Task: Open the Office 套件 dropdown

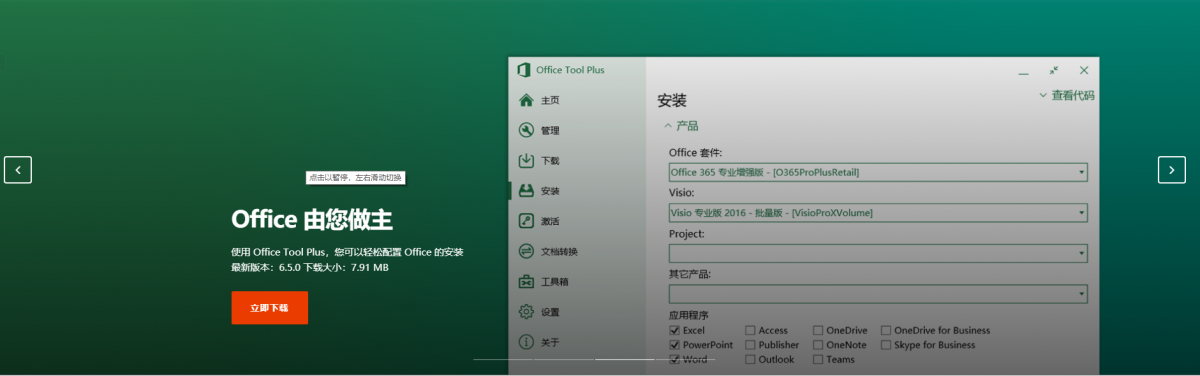Action: pos(878,172)
